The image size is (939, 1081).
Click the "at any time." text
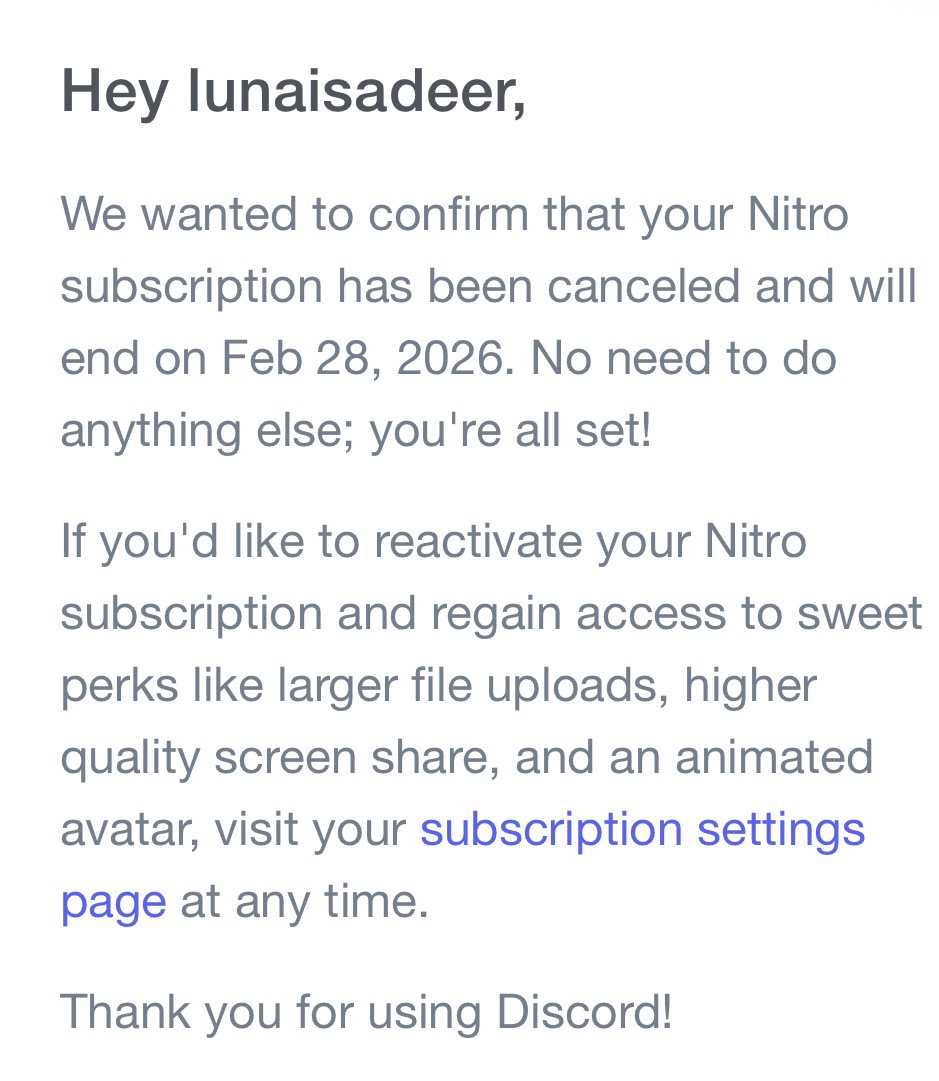(x=304, y=902)
